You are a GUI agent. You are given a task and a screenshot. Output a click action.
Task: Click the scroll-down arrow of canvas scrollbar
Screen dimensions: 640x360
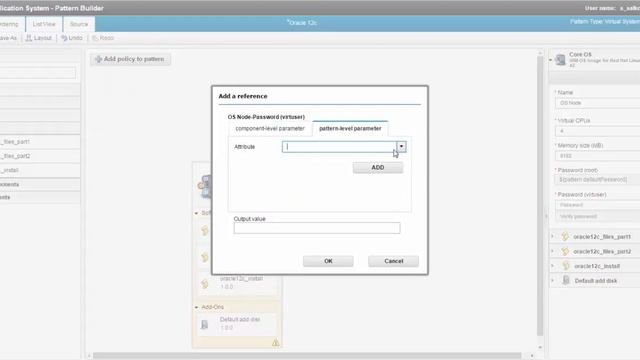[x=540, y=347]
